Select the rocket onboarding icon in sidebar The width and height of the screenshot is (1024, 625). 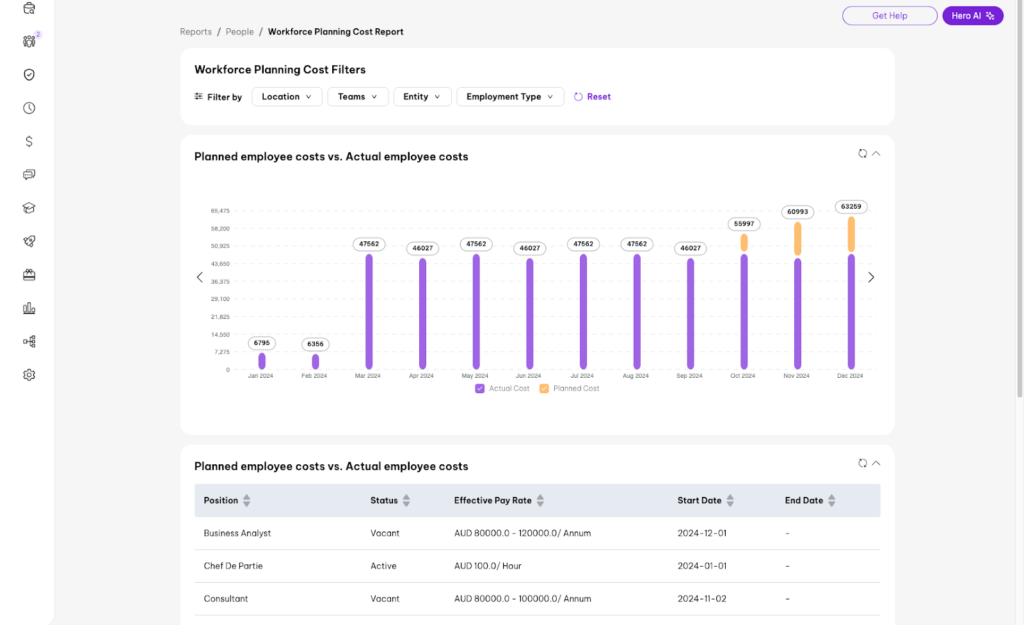28,240
